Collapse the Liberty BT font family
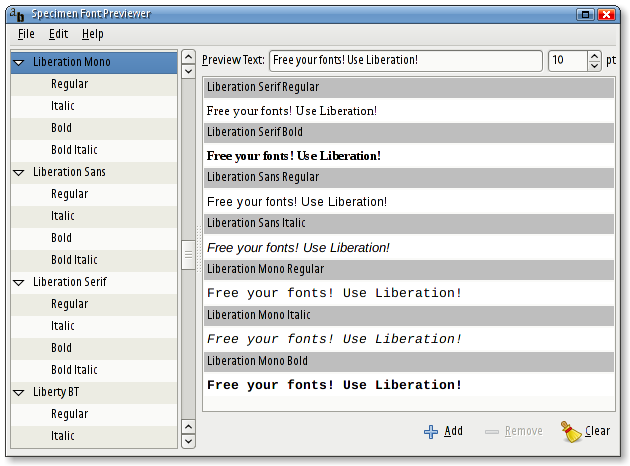The height and width of the screenshot is (466, 630). click(x=19, y=392)
